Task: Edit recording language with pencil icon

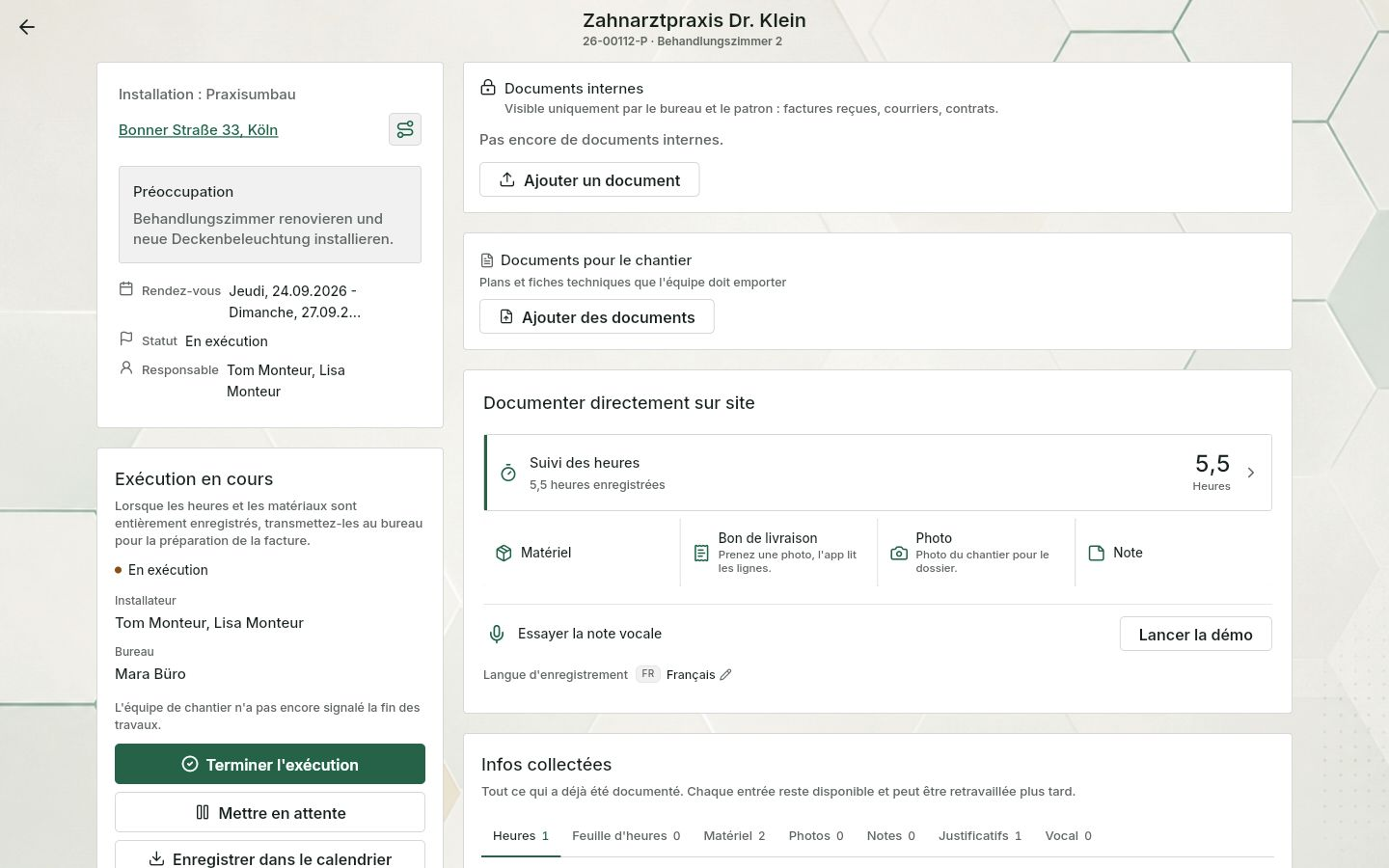Action: click(726, 675)
